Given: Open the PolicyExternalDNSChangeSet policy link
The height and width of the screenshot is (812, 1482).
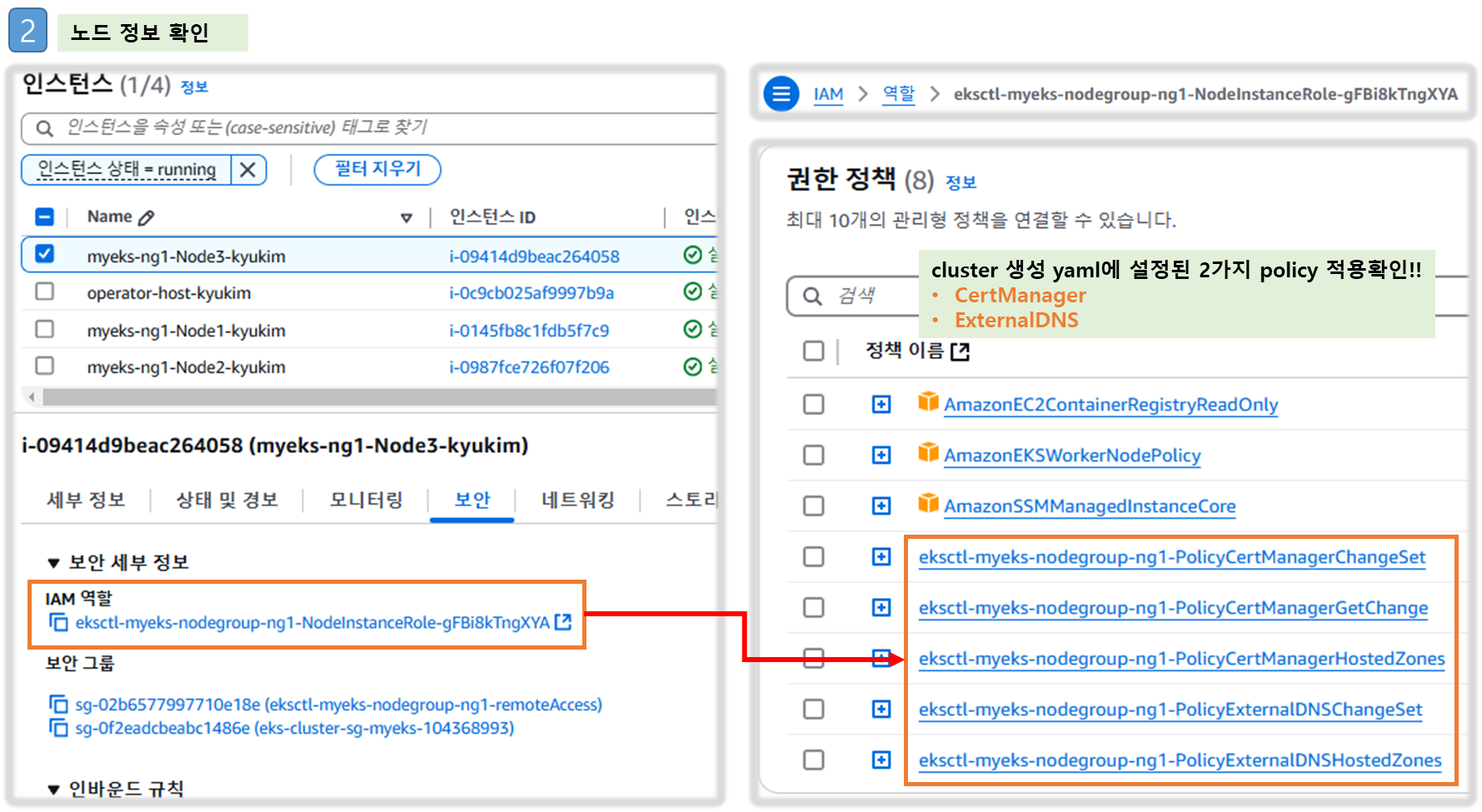Looking at the screenshot, I should (1170, 710).
